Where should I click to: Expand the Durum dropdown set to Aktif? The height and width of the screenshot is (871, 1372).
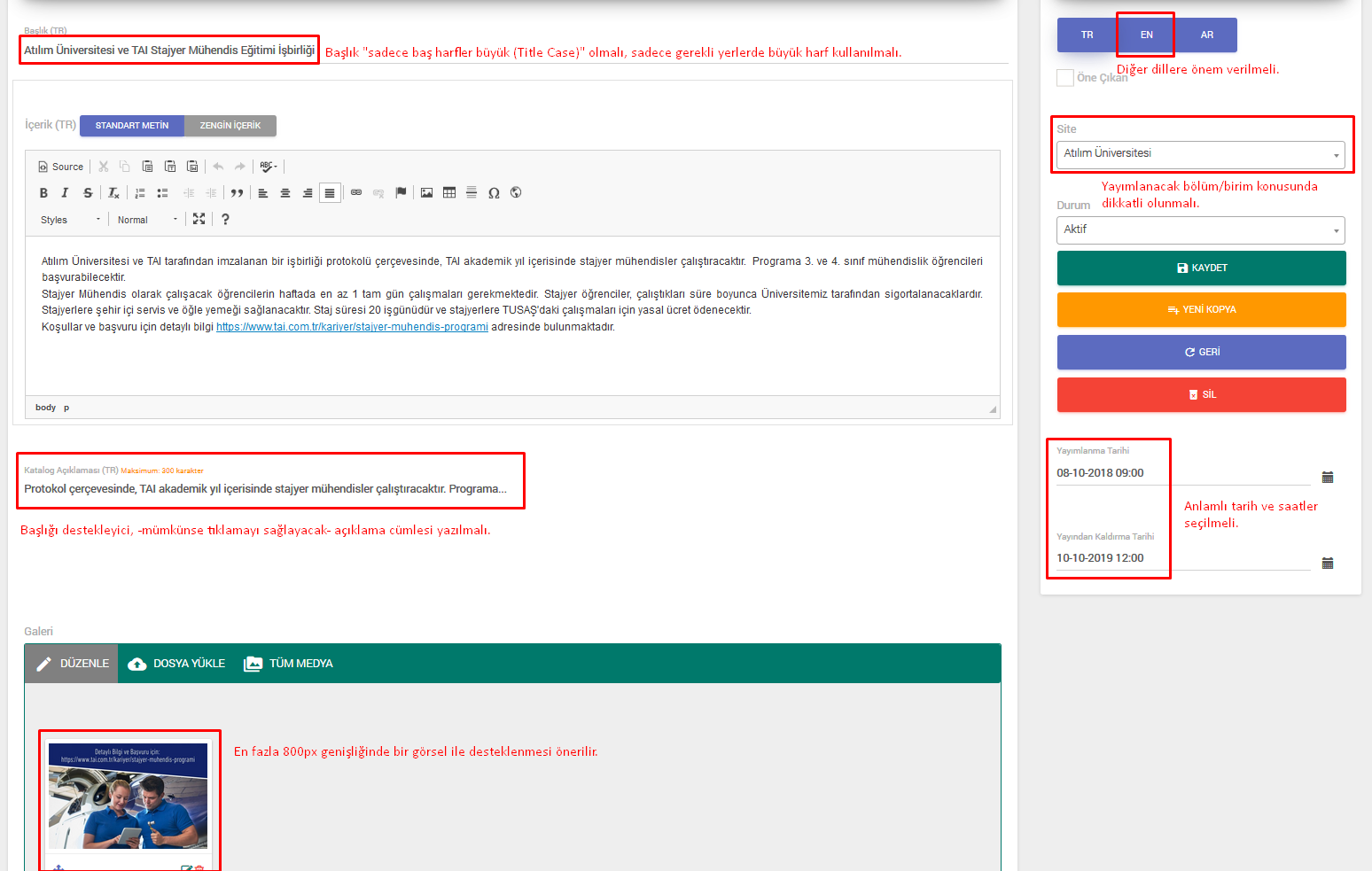tap(1200, 230)
